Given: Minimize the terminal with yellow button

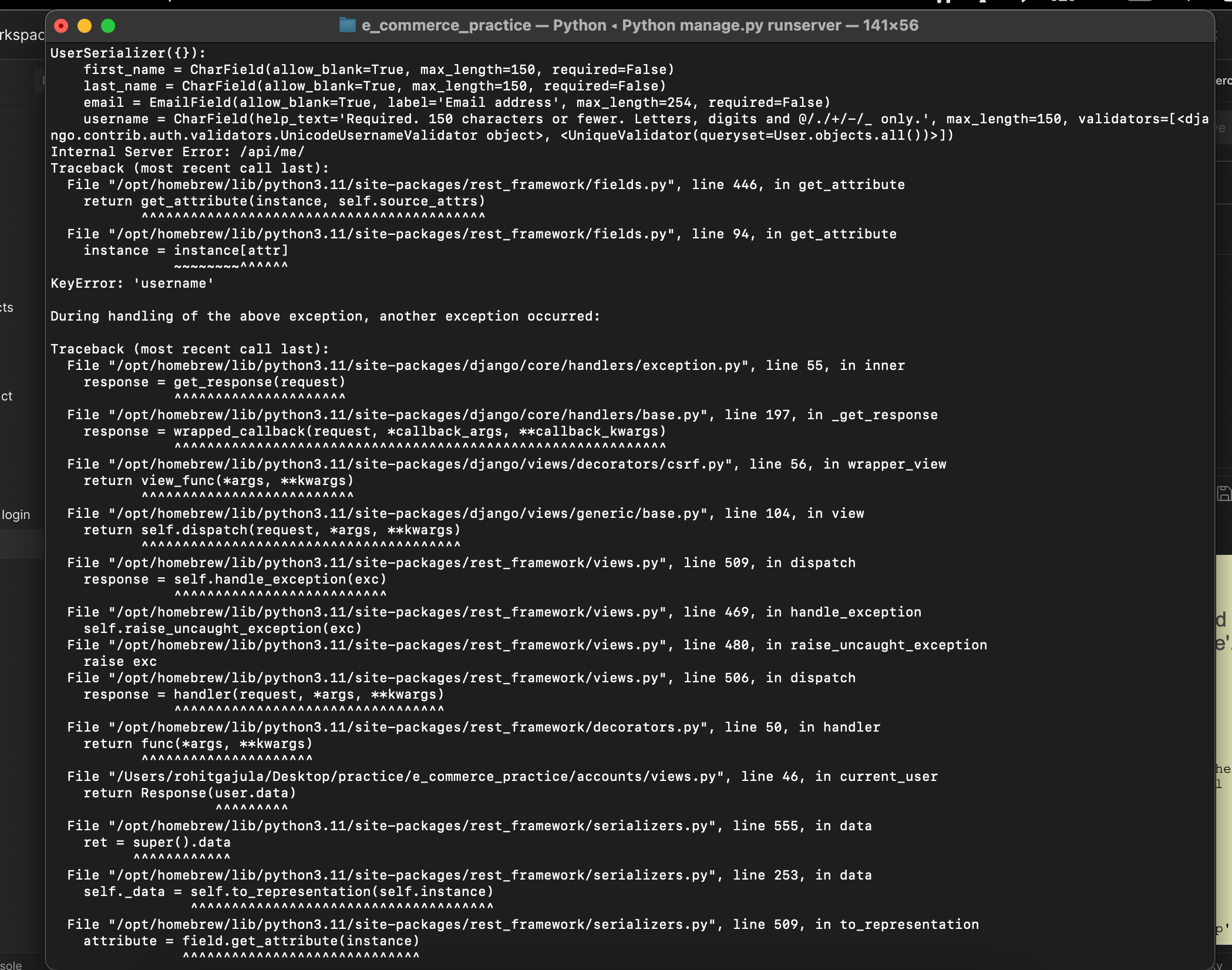Looking at the screenshot, I should pyautogui.click(x=85, y=26).
